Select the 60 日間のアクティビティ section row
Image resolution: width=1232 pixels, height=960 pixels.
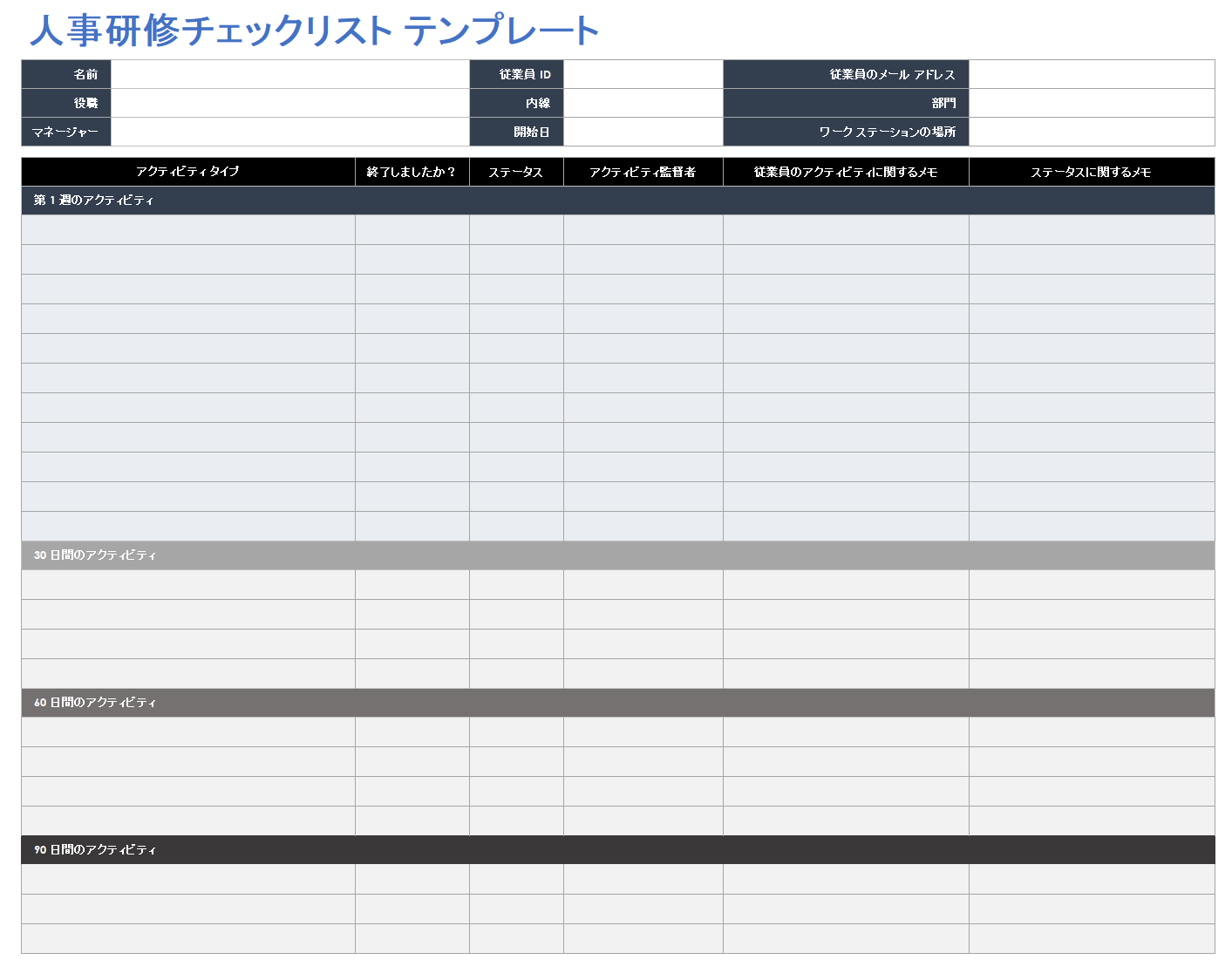point(618,703)
